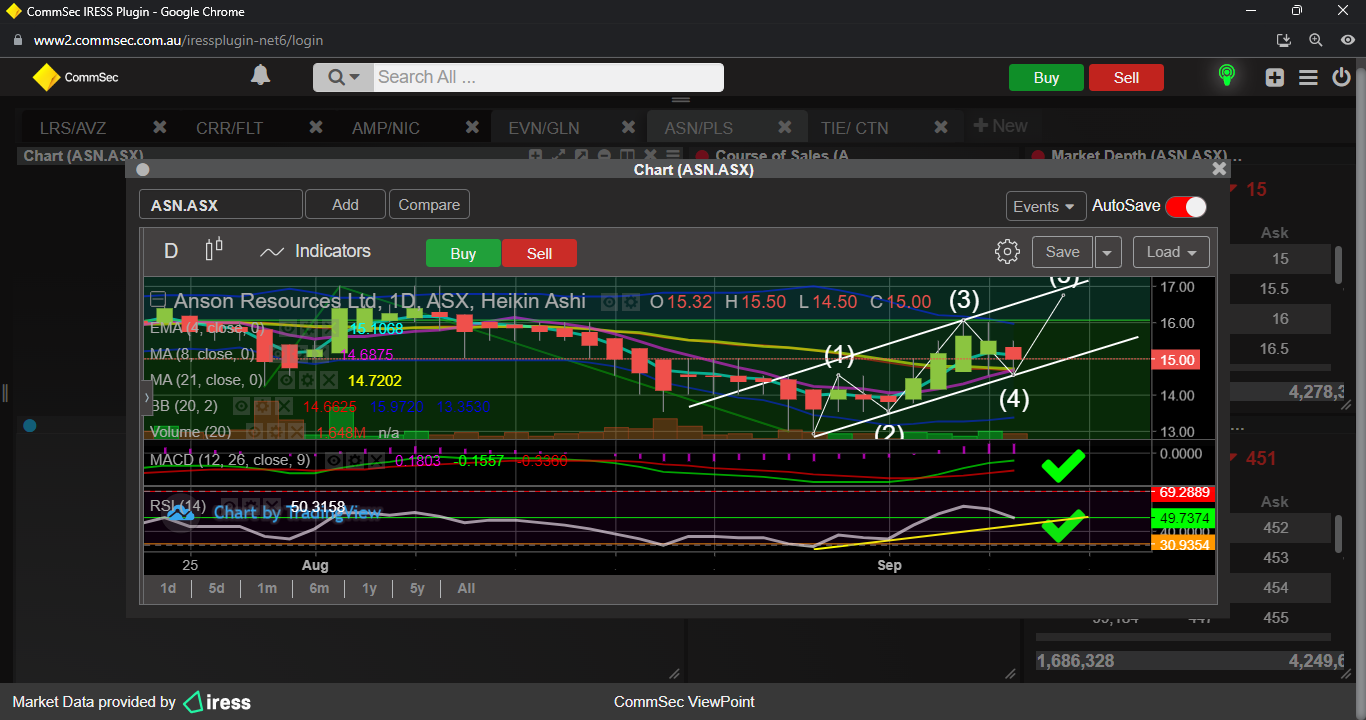Expand the left drawing tools panel arrow

(148, 398)
